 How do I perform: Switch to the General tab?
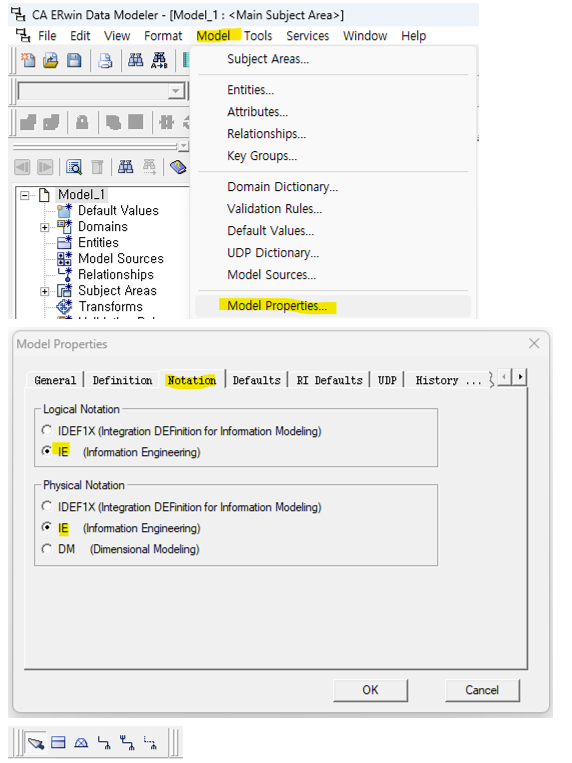tap(55, 380)
